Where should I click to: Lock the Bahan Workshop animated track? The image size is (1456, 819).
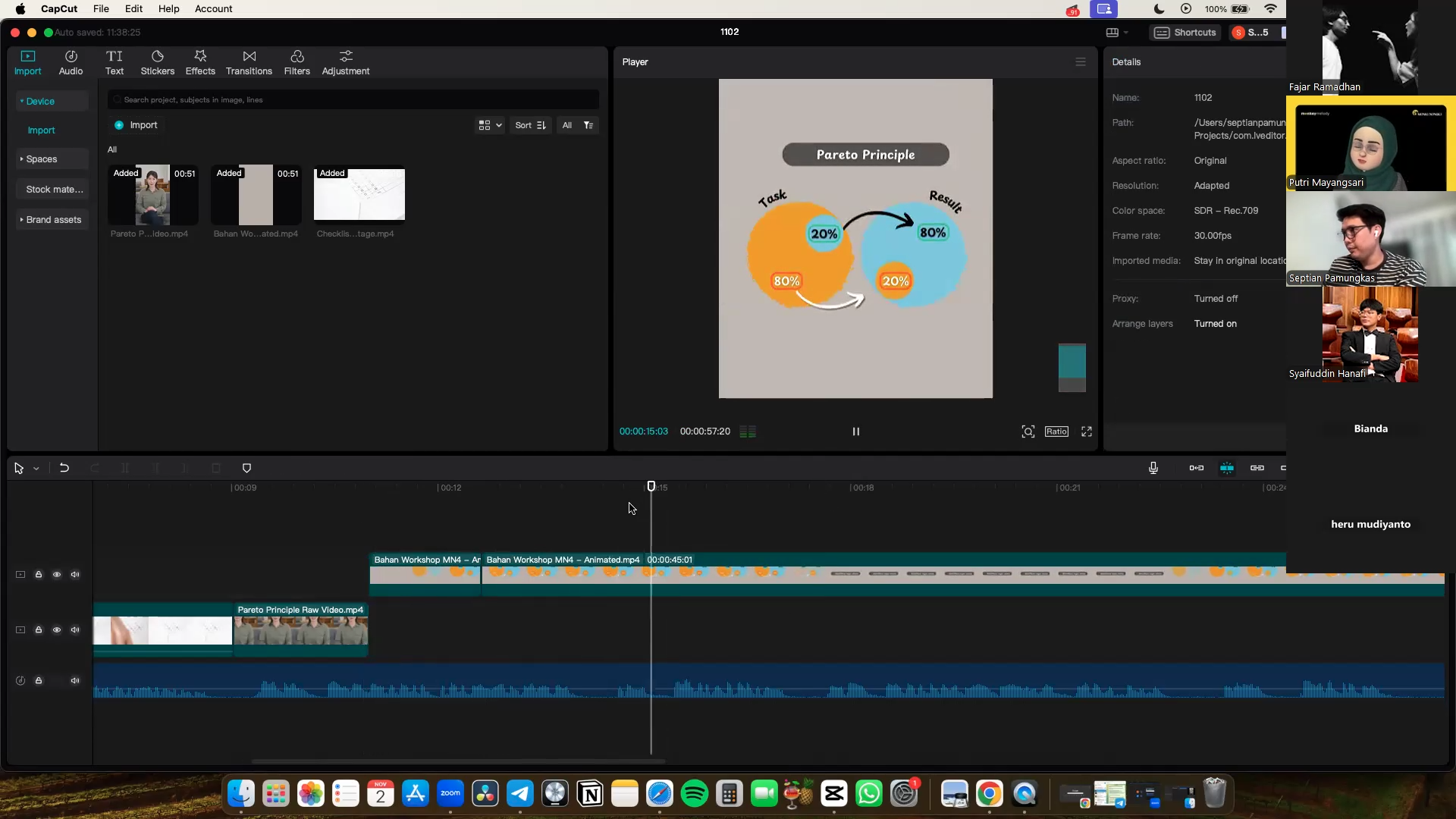(x=39, y=575)
